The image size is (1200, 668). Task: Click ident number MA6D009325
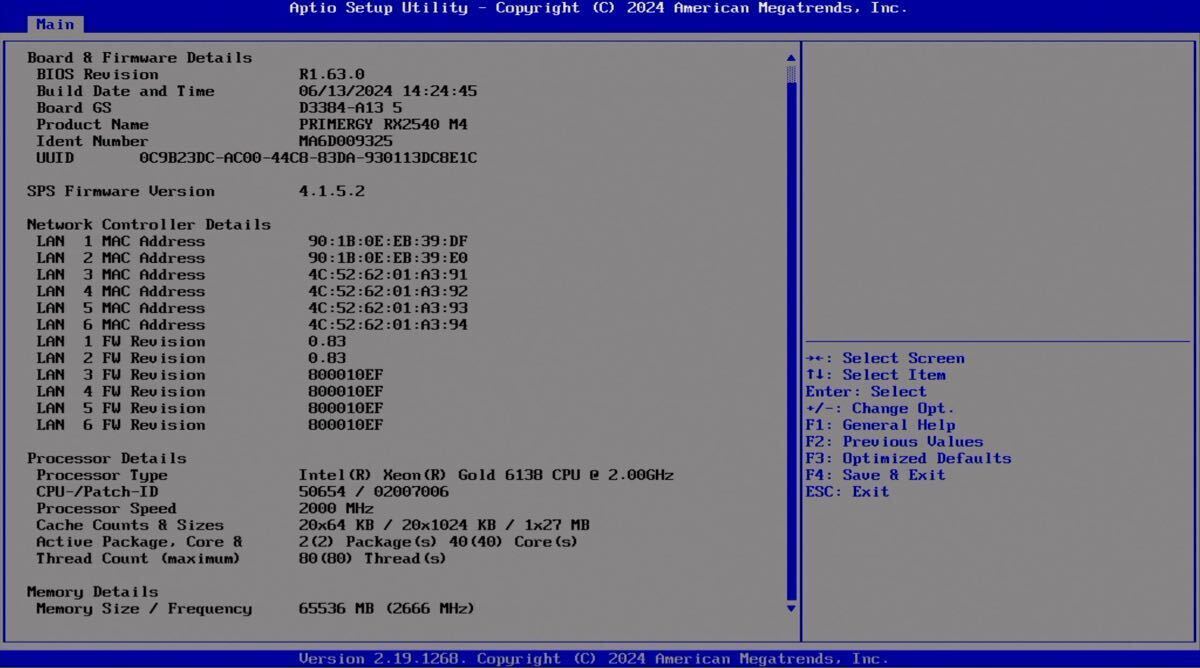(x=346, y=141)
